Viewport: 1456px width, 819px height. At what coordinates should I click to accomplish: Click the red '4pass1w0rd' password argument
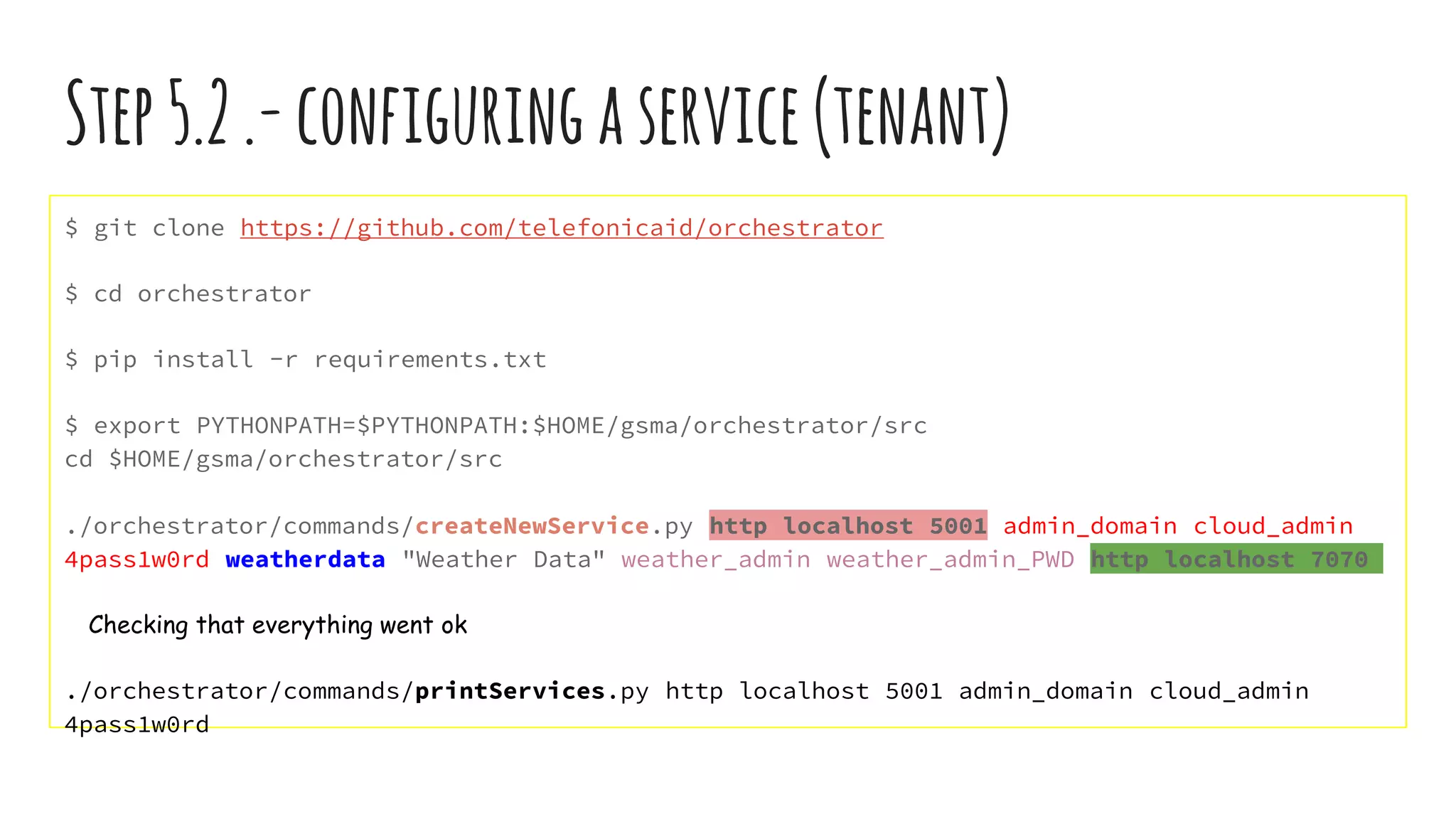[137, 560]
